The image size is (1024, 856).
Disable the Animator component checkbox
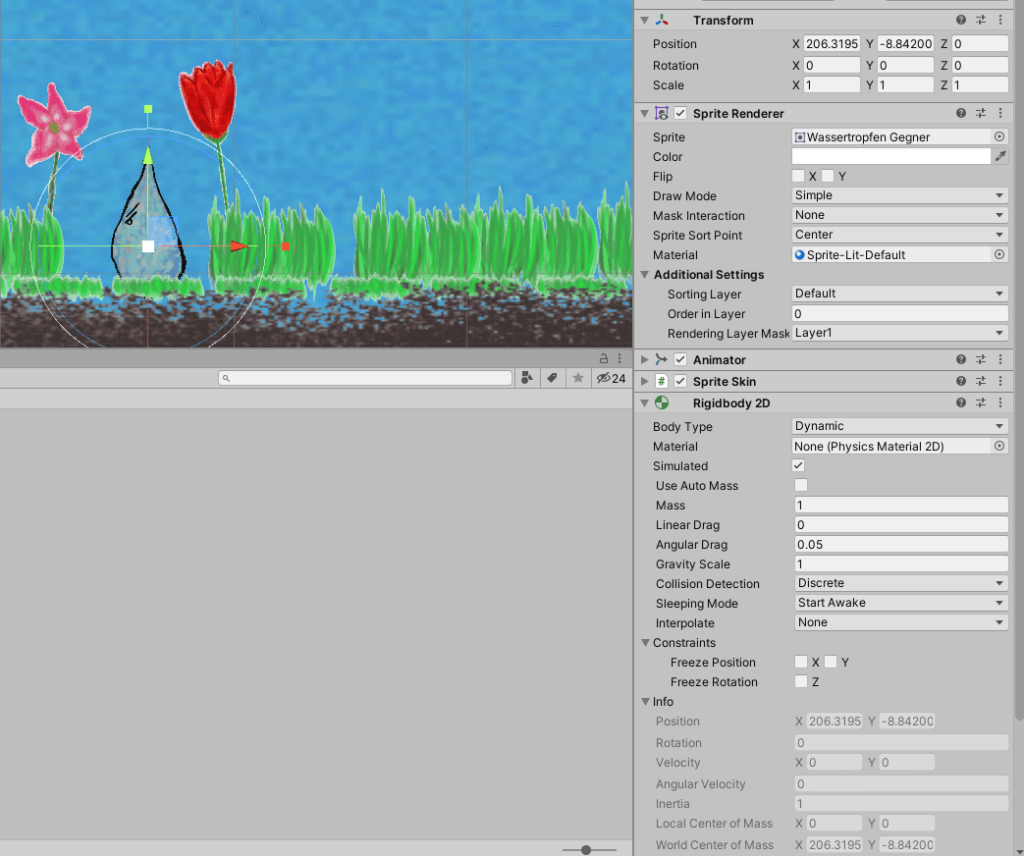680,360
